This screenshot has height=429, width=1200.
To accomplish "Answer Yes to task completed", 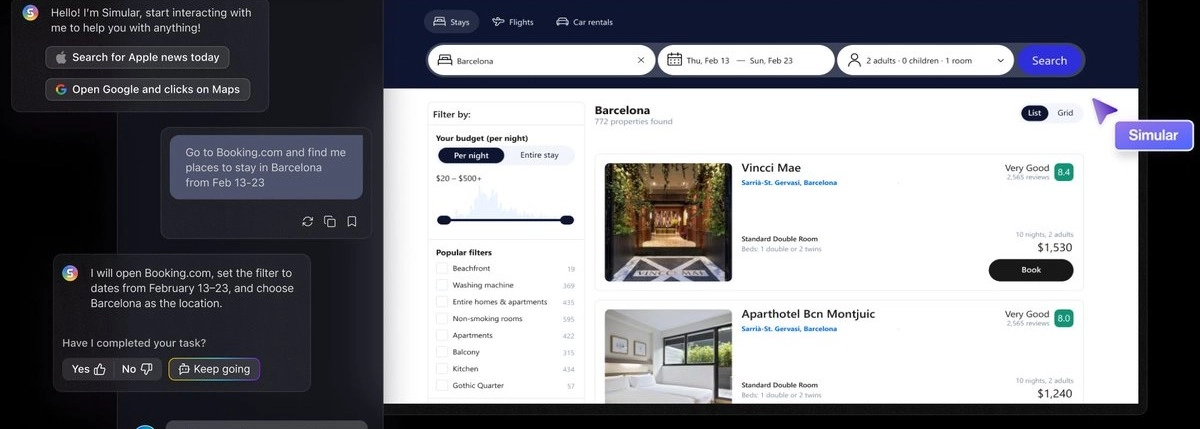I will [88, 369].
